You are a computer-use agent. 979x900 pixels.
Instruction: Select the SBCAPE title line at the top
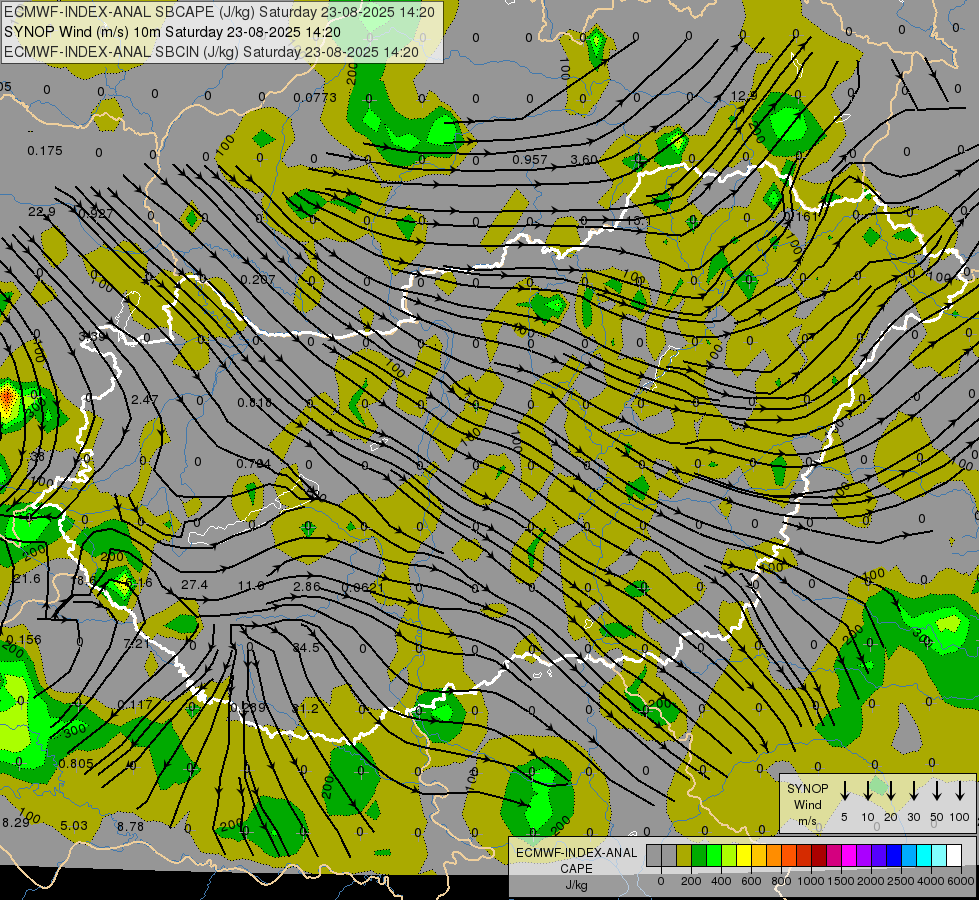pyautogui.click(x=219, y=12)
